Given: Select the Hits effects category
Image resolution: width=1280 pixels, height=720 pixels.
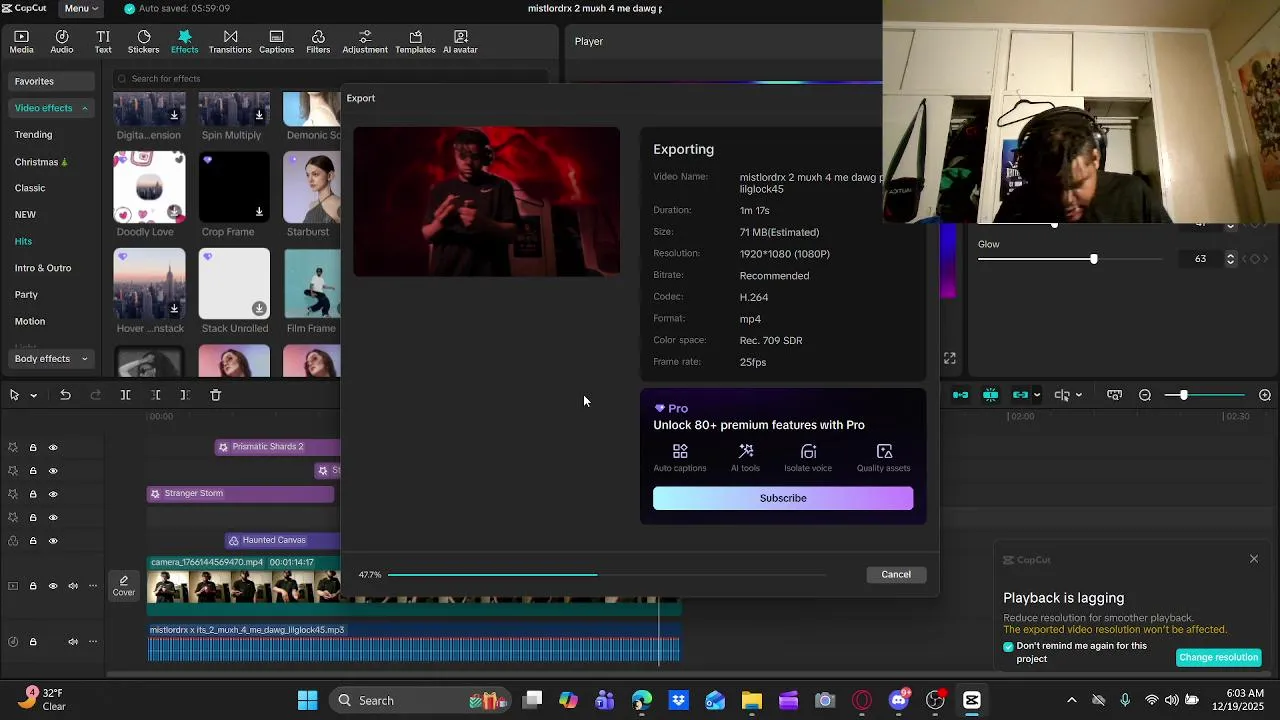Looking at the screenshot, I should pyautogui.click(x=24, y=241).
